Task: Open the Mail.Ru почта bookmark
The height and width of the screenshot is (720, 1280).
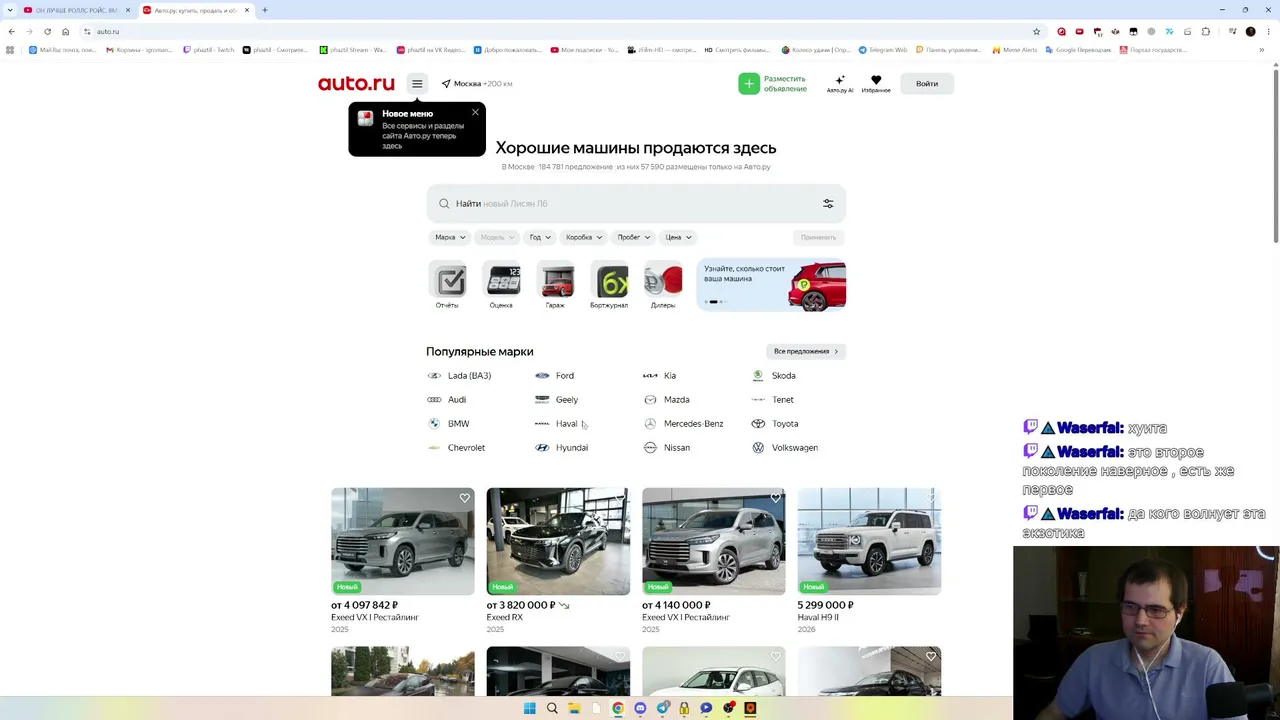Action: (x=62, y=49)
